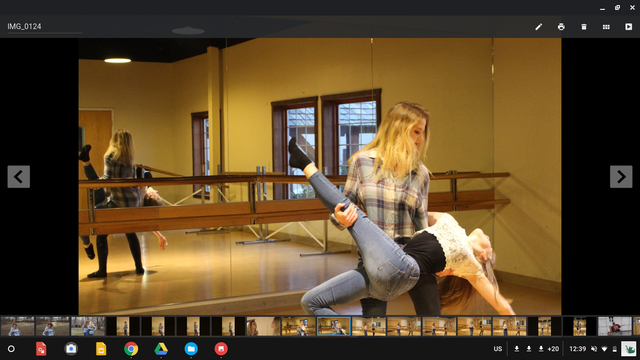
Task: Switch to thumbnail grid view
Action: (606, 27)
